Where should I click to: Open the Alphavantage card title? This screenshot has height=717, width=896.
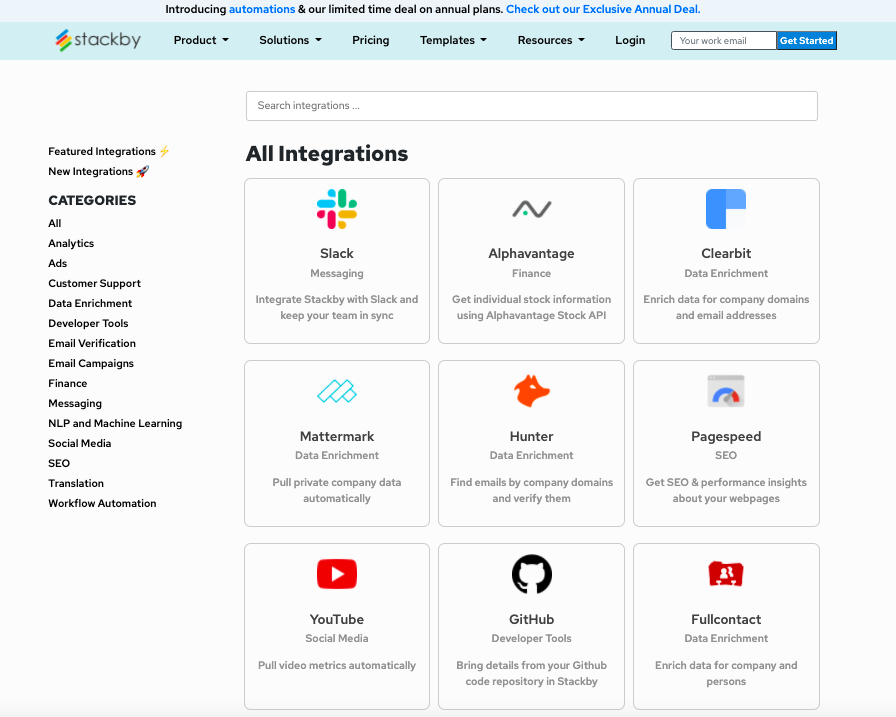point(531,254)
